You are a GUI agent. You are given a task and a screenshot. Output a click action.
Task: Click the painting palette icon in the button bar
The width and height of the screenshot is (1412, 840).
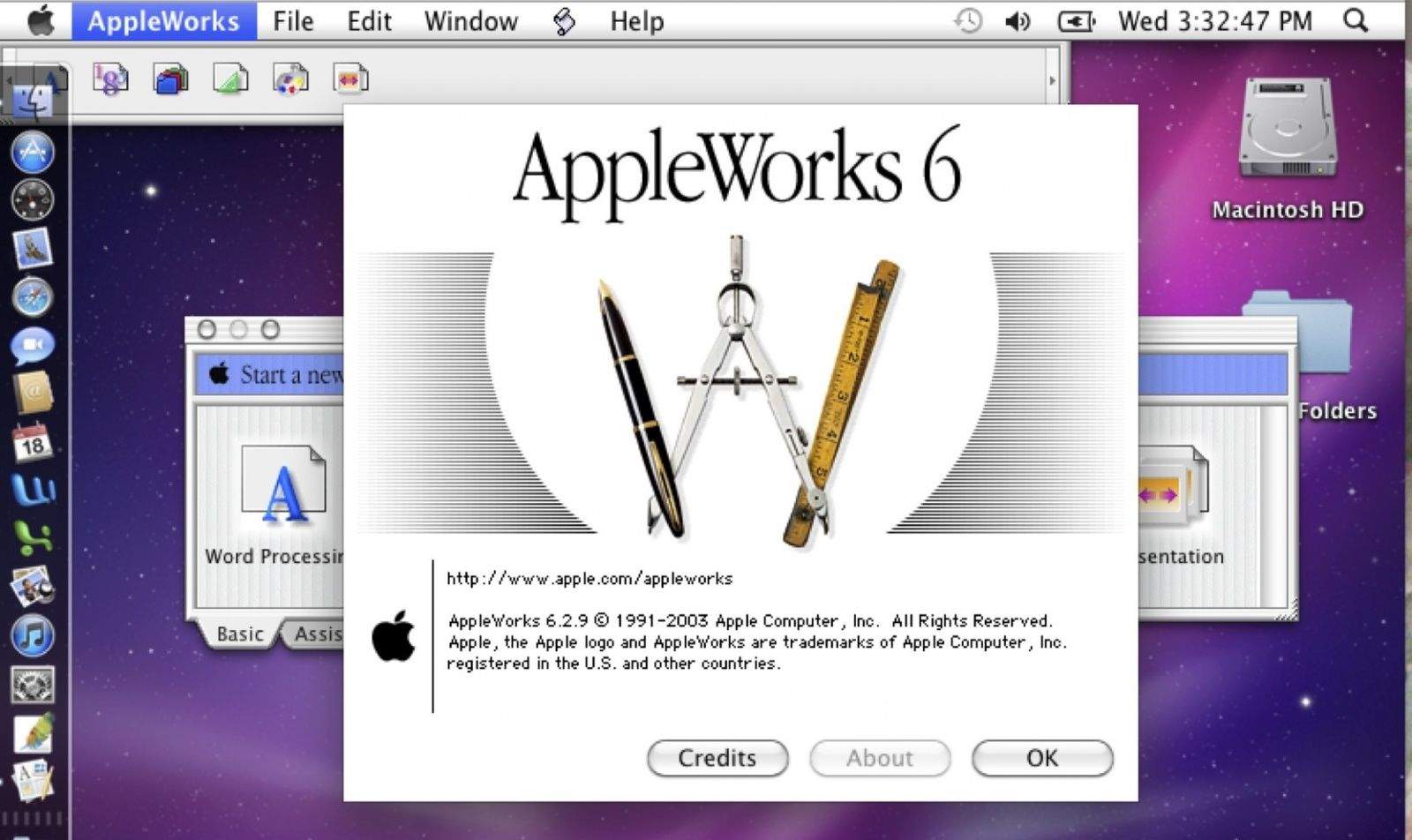(x=290, y=79)
